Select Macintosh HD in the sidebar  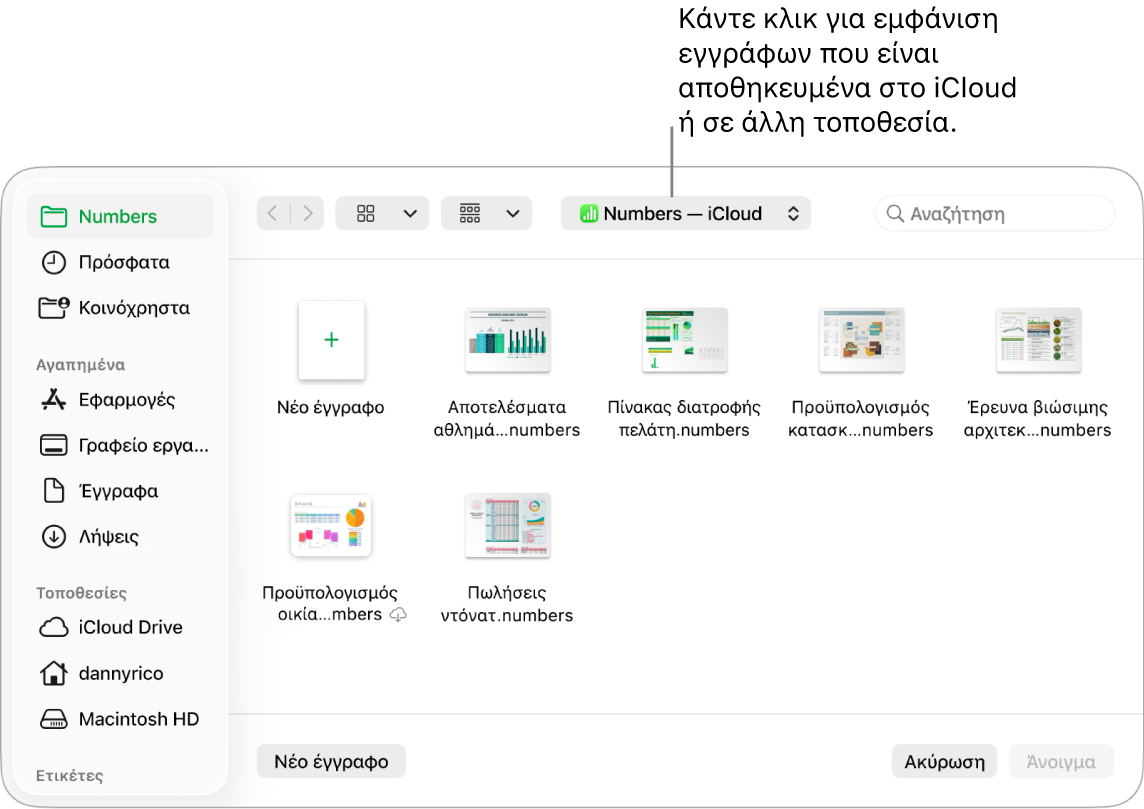point(120,719)
